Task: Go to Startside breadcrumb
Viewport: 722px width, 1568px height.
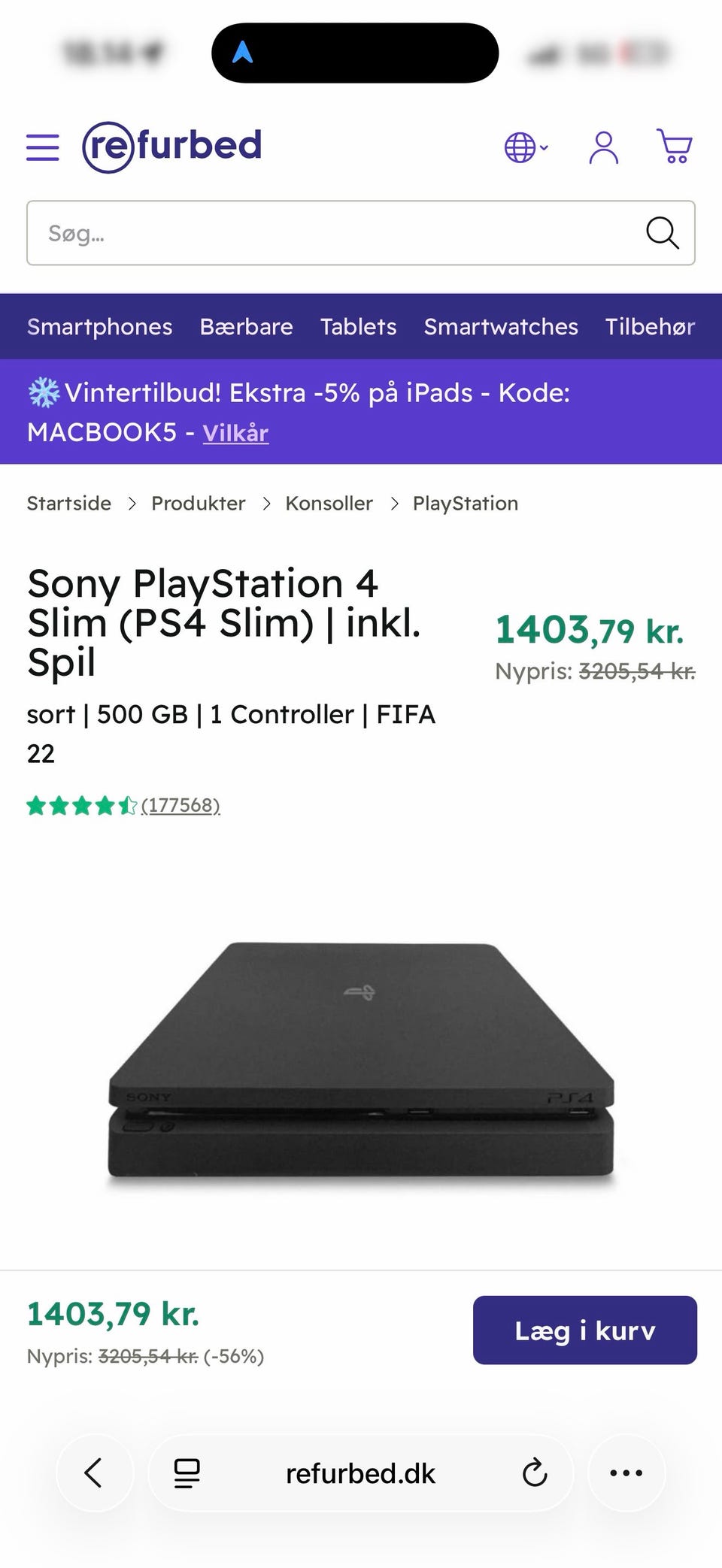Action: click(69, 504)
